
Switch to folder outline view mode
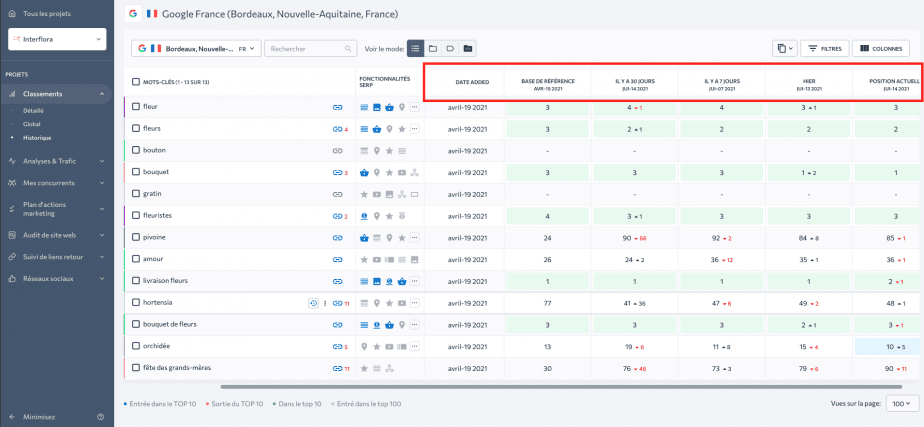click(433, 49)
